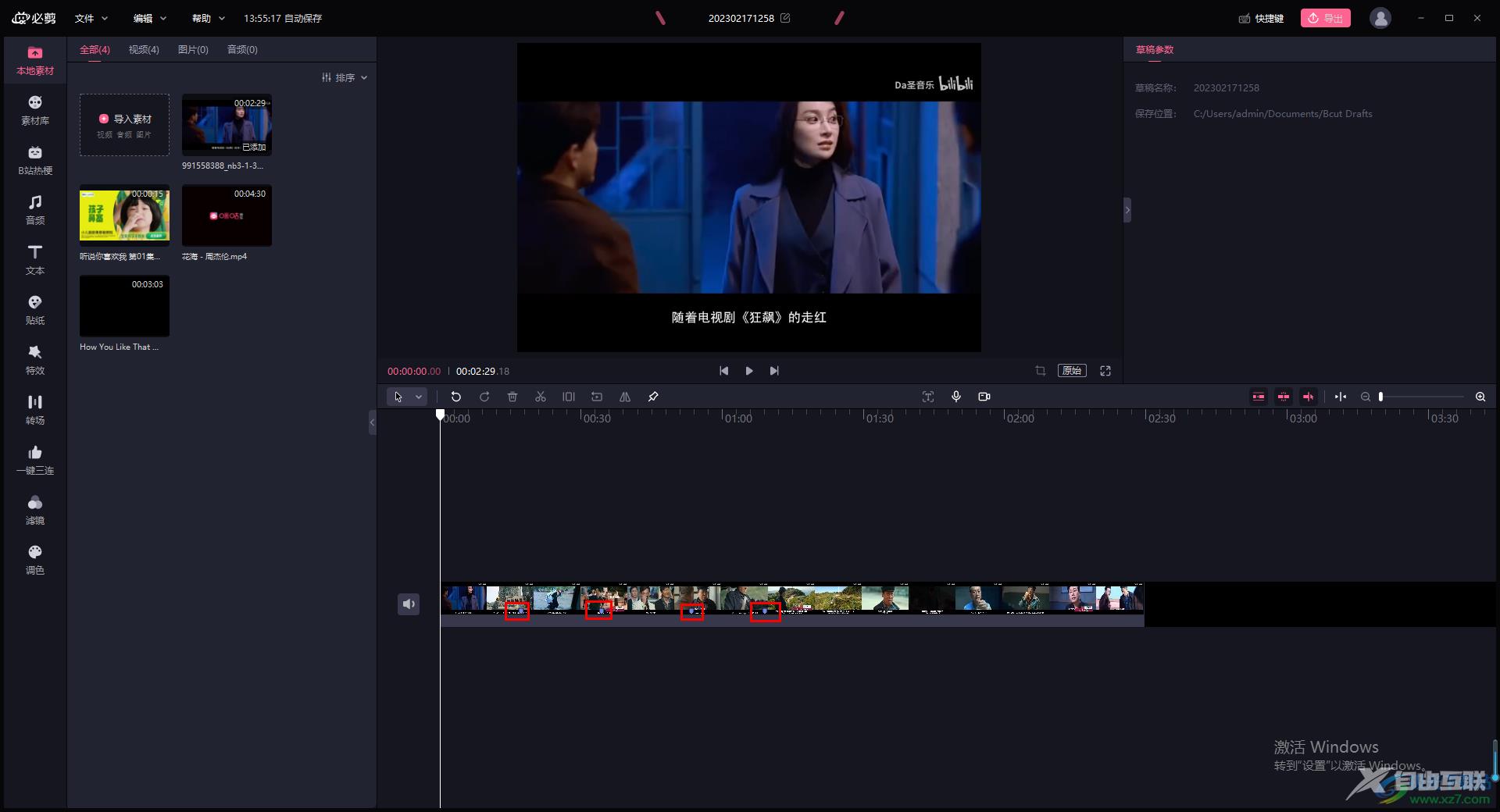
Task: Open the 转场 transitions panel
Action: tap(35, 411)
